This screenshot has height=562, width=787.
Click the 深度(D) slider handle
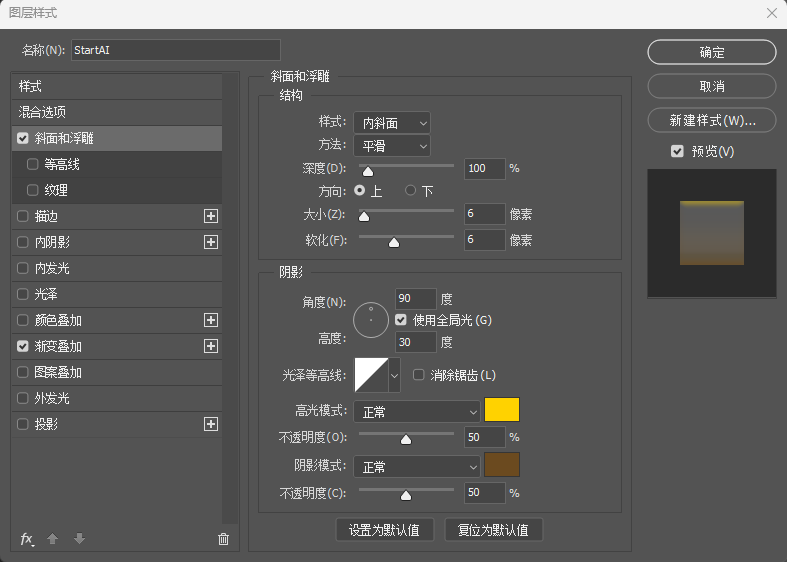368,172
